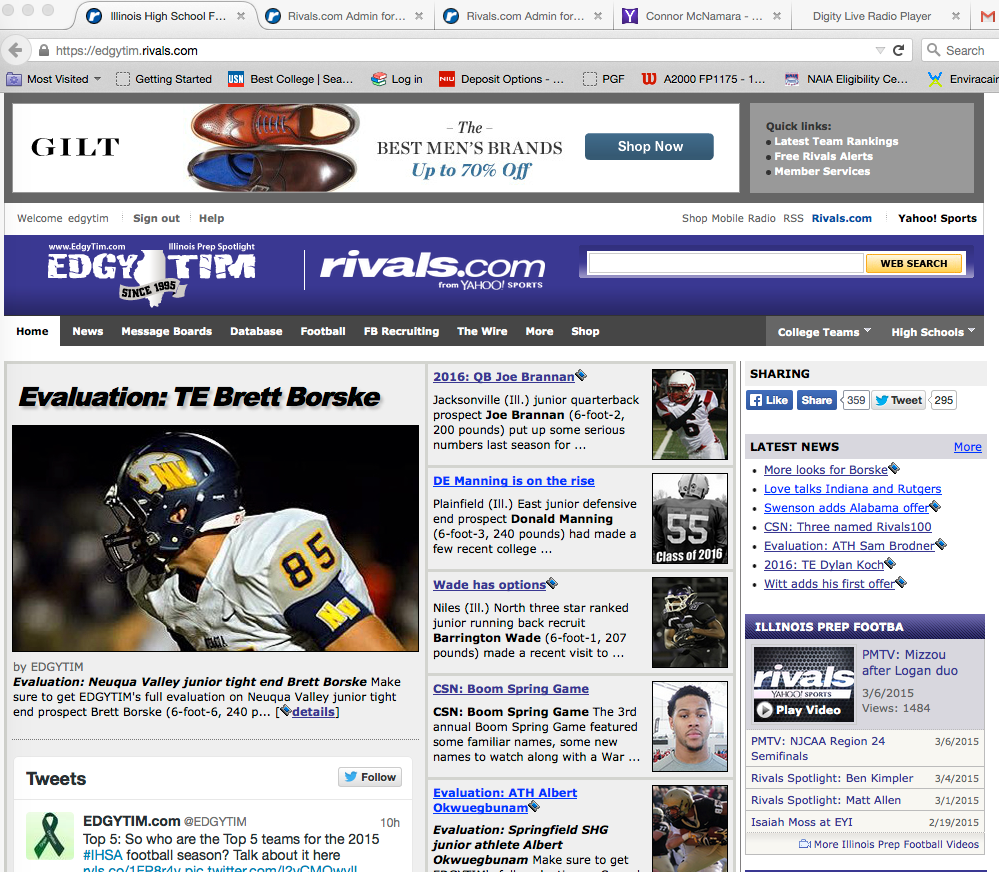Open Witt adds his first offer
Image resolution: width=999 pixels, height=872 pixels.
(x=829, y=583)
